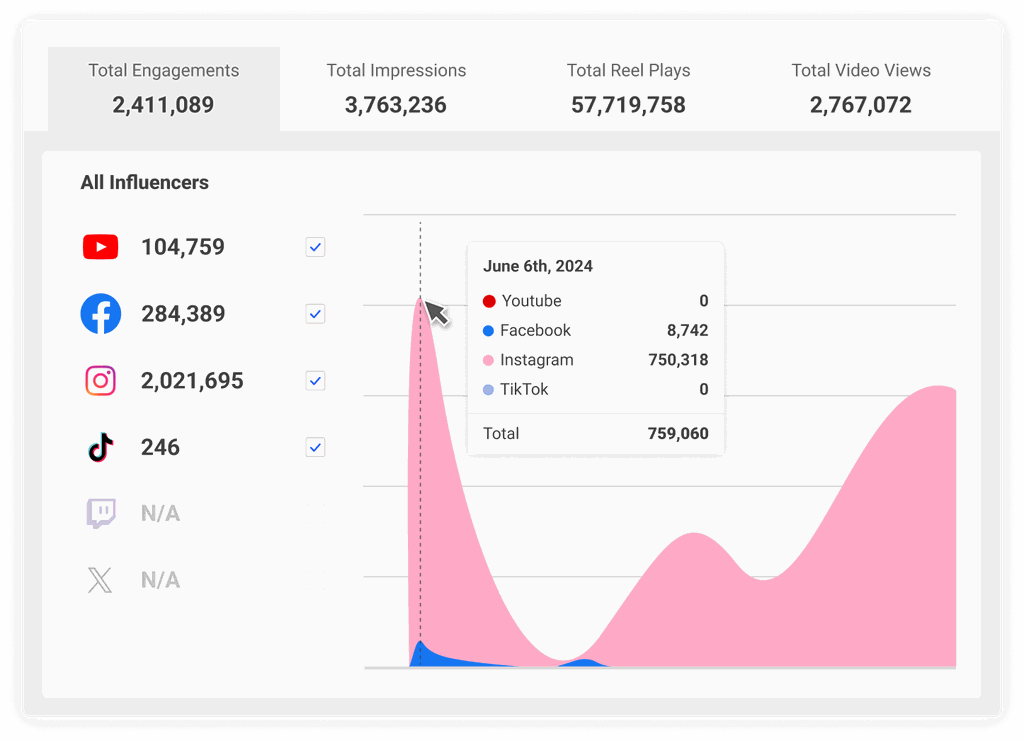Open the Total Reel Plays tab

pyautogui.click(x=628, y=88)
